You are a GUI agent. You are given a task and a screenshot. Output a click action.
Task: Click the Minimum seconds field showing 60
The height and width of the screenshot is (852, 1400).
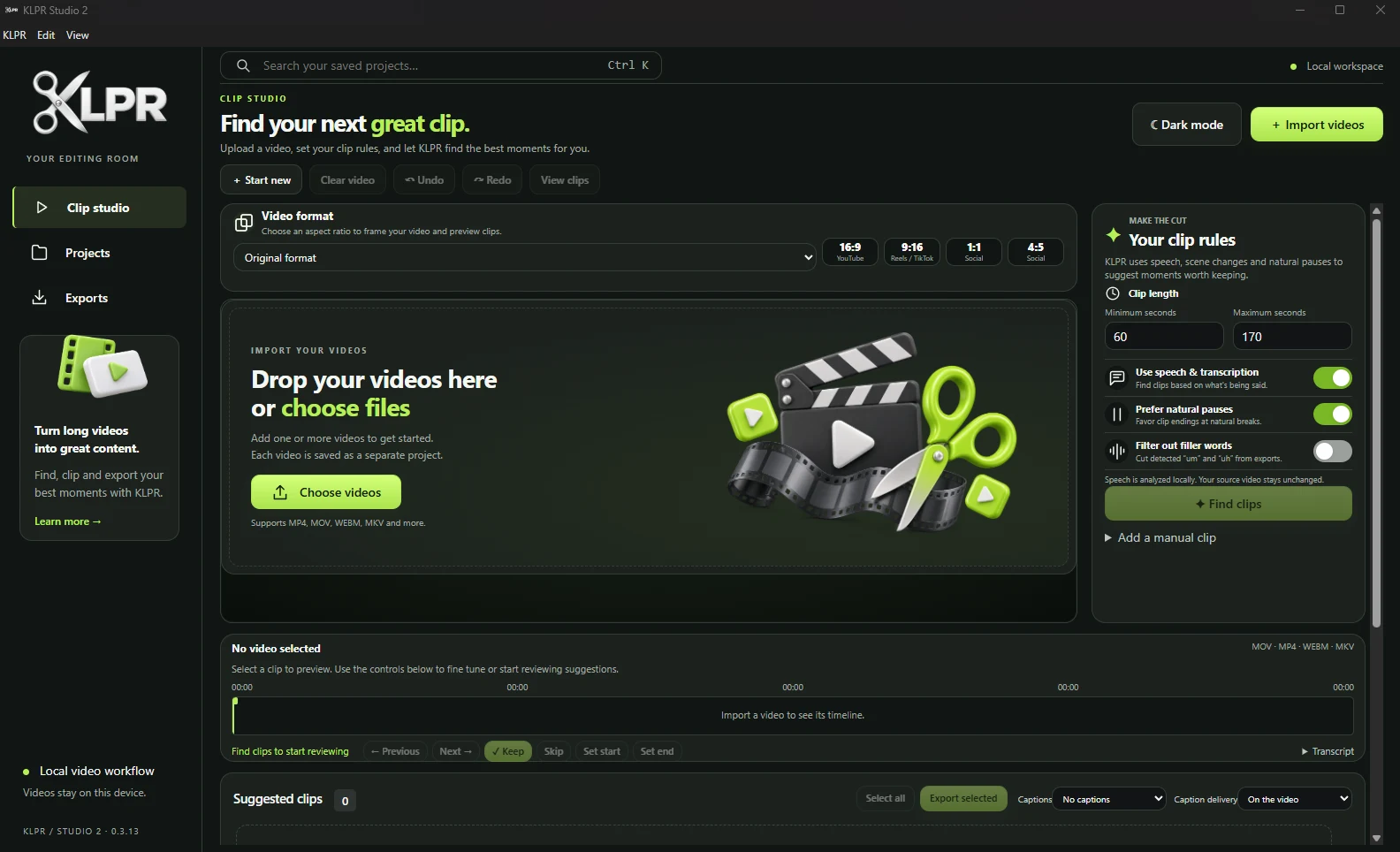(x=1164, y=337)
